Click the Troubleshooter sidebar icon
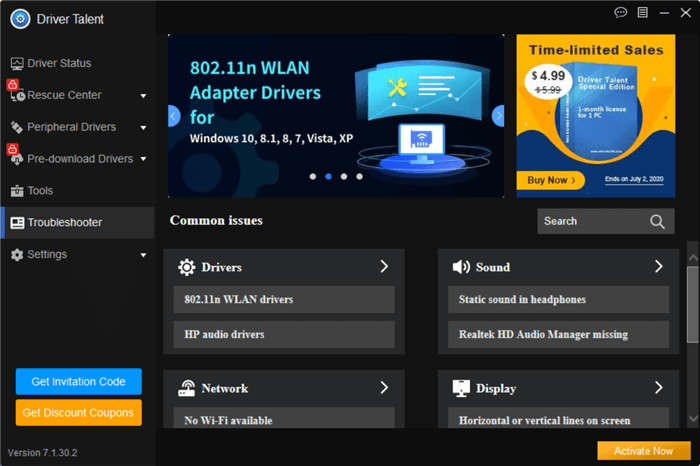This screenshot has width=700, height=466. (x=17, y=223)
